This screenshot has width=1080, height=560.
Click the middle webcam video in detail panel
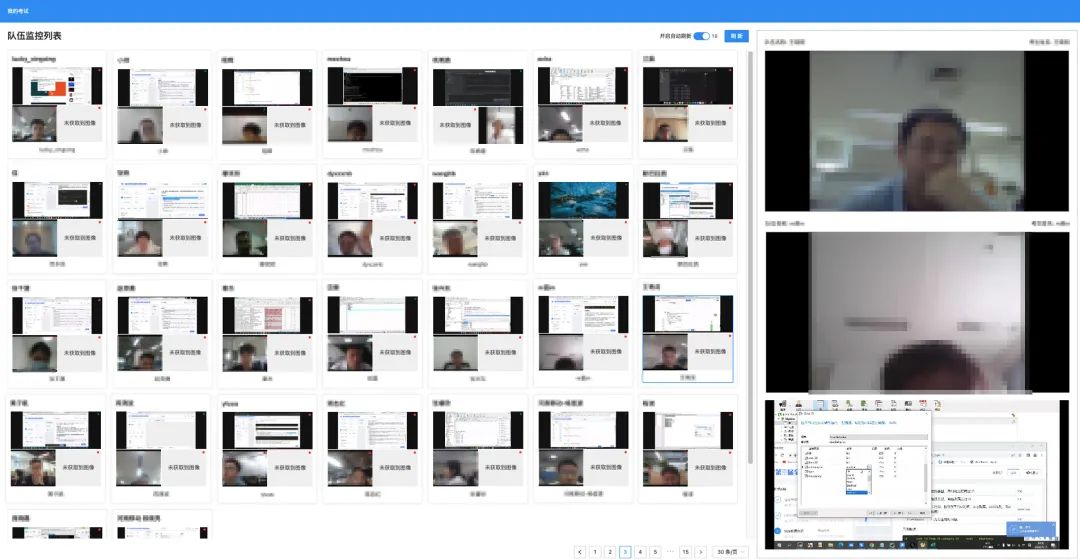click(917, 312)
